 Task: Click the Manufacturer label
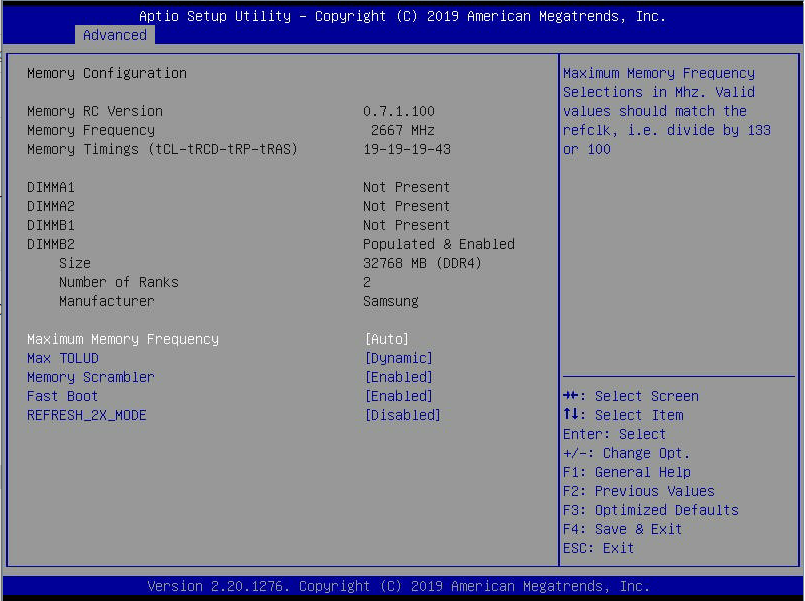[x=106, y=301]
